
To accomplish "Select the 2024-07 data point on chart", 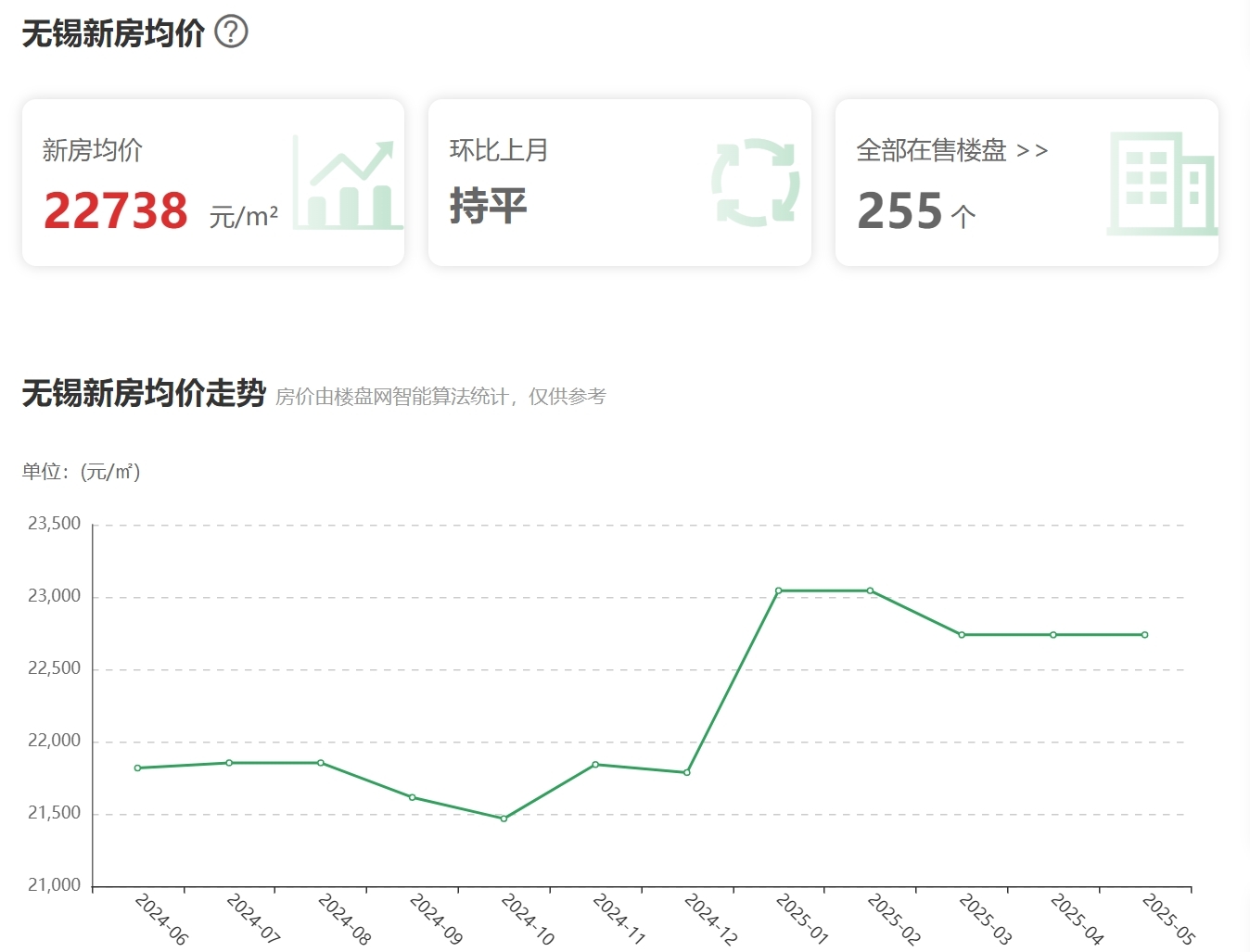I will pos(229,763).
